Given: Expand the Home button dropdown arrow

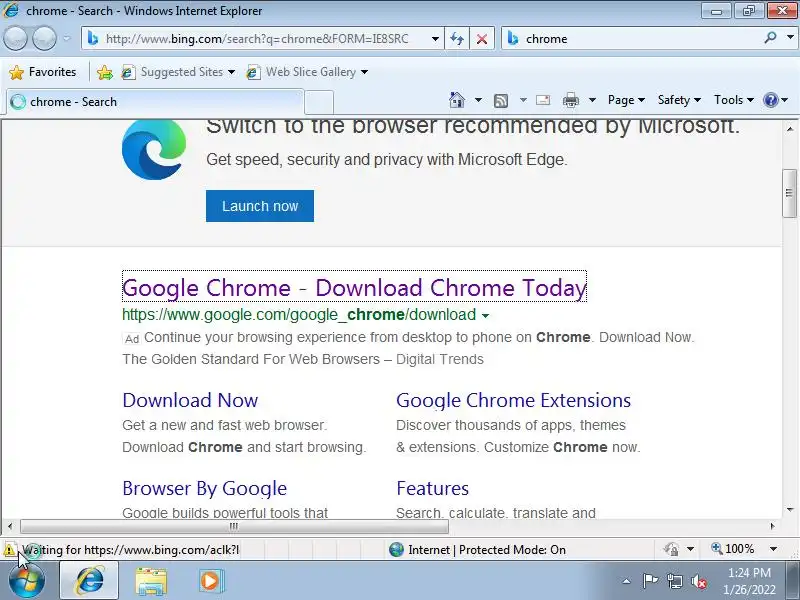Looking at the screenshot, I should tap(478, 100).
